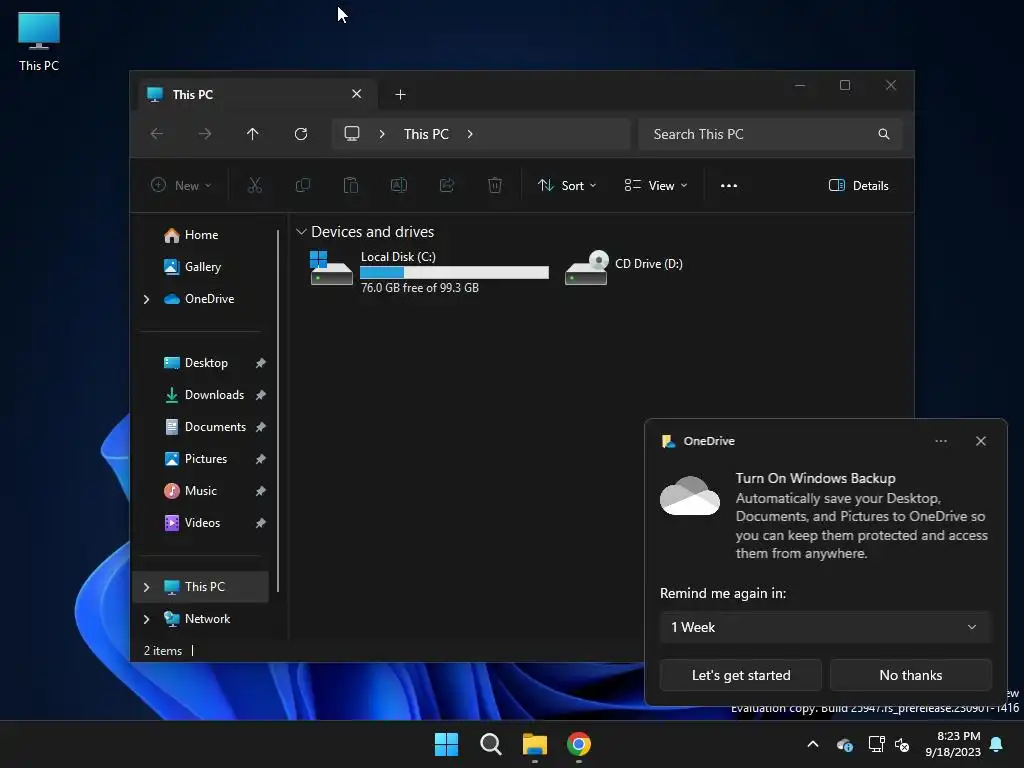Click the search magnifier in Search This PC
This screenshot has width=1024, height=768.
pos(884,134)
